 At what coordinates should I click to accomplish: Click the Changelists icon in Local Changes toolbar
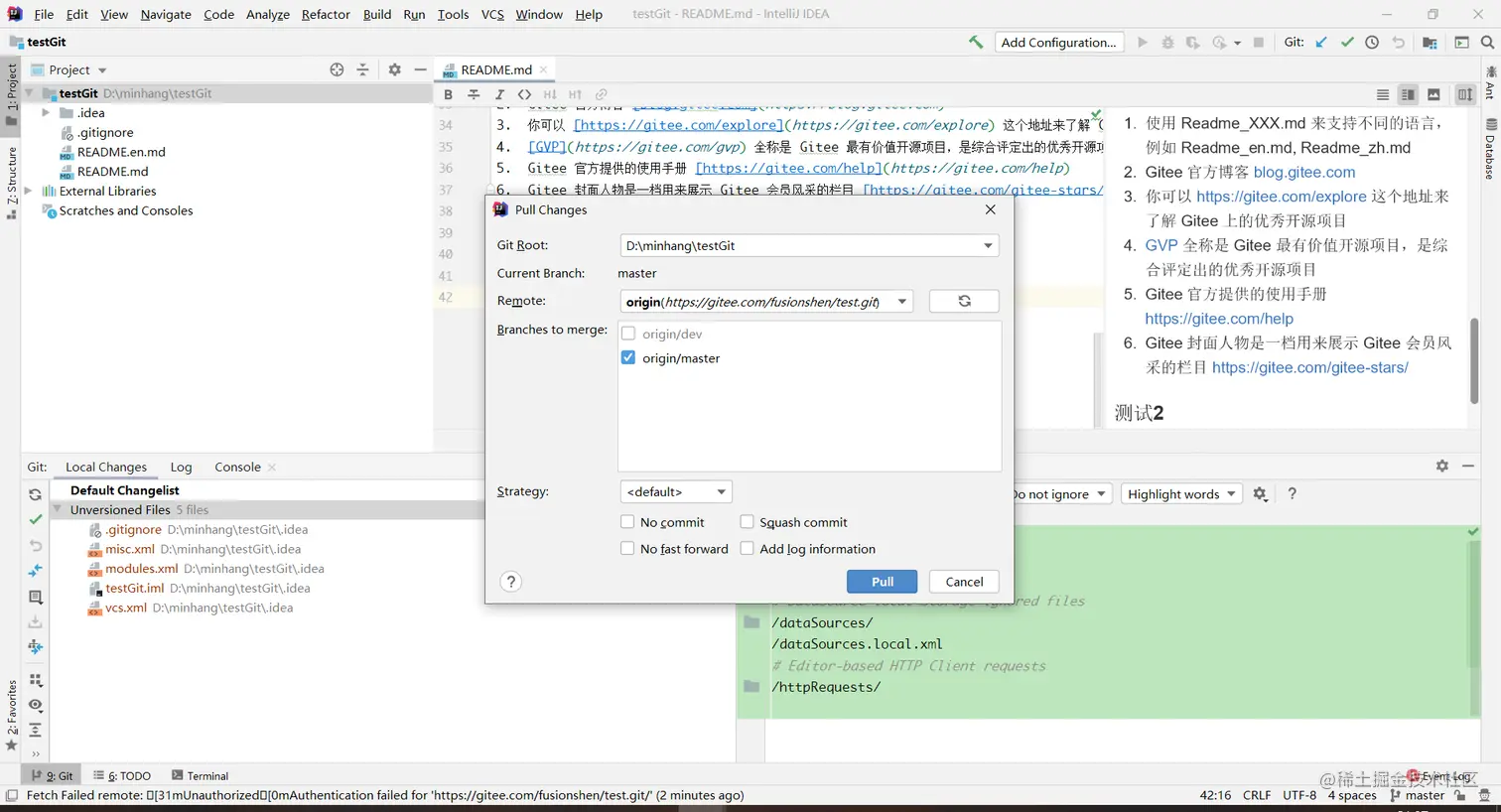click(x=35, y=597)
